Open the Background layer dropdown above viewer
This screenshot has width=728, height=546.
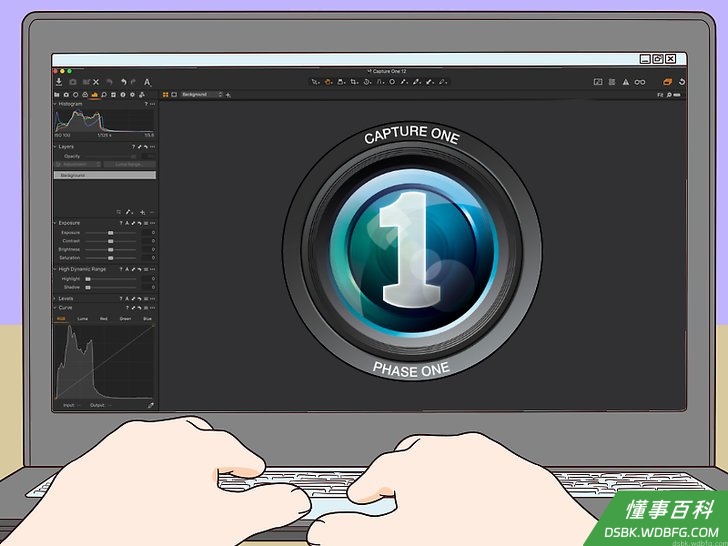202,95
